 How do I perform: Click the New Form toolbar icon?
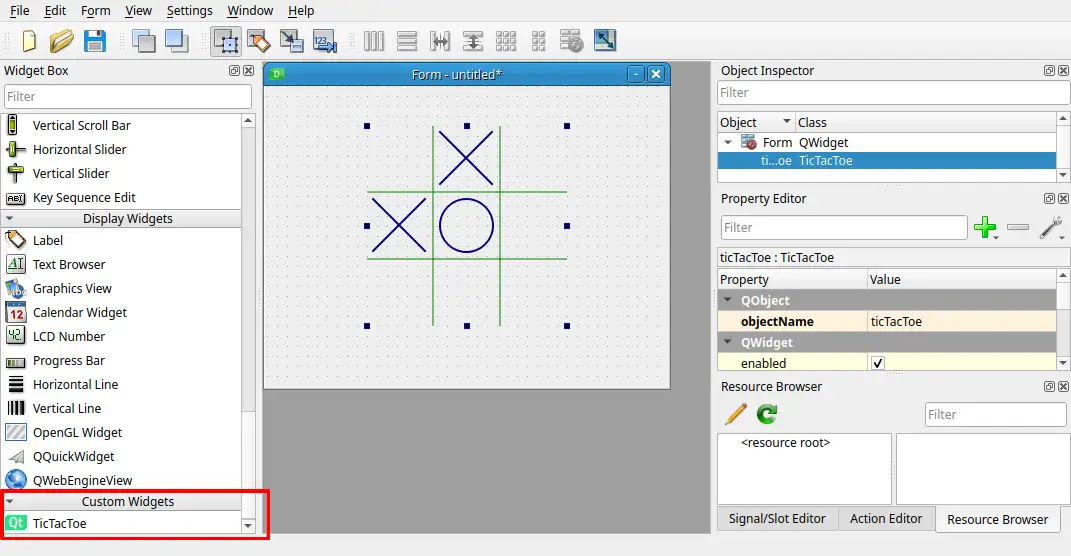coord(28,41)
